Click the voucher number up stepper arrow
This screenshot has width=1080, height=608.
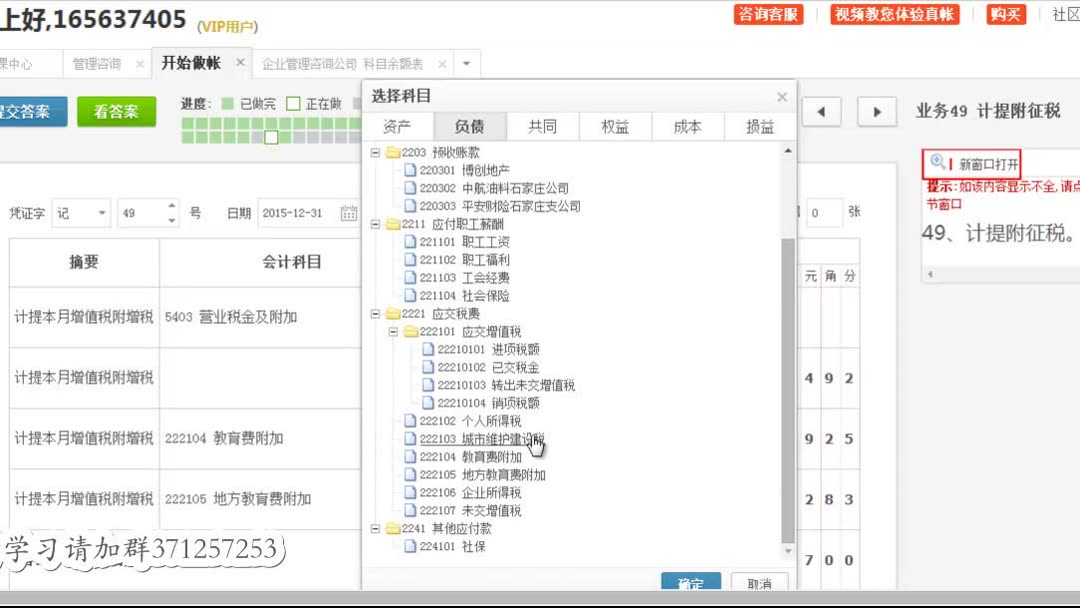click(x=171, y=206)
